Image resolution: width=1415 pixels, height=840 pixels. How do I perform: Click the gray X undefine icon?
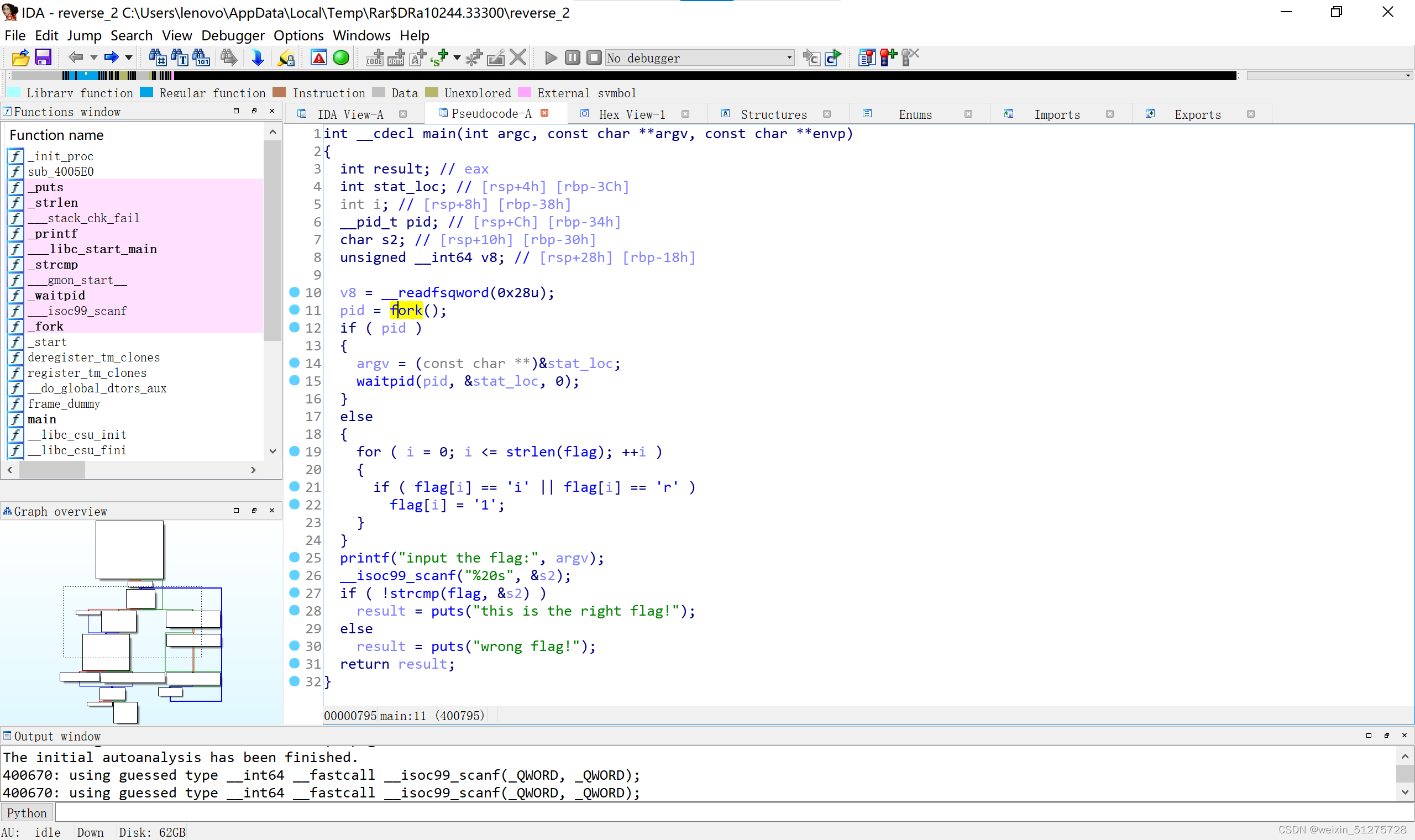coord(517,57)
